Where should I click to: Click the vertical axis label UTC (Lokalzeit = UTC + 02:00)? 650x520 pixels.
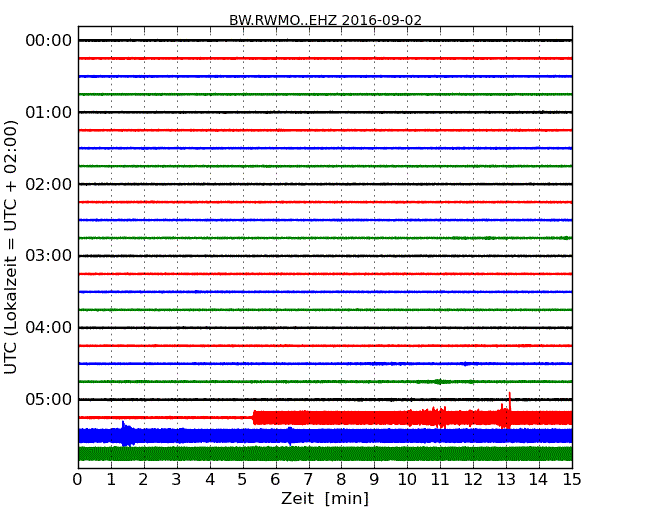pos(10,247)
